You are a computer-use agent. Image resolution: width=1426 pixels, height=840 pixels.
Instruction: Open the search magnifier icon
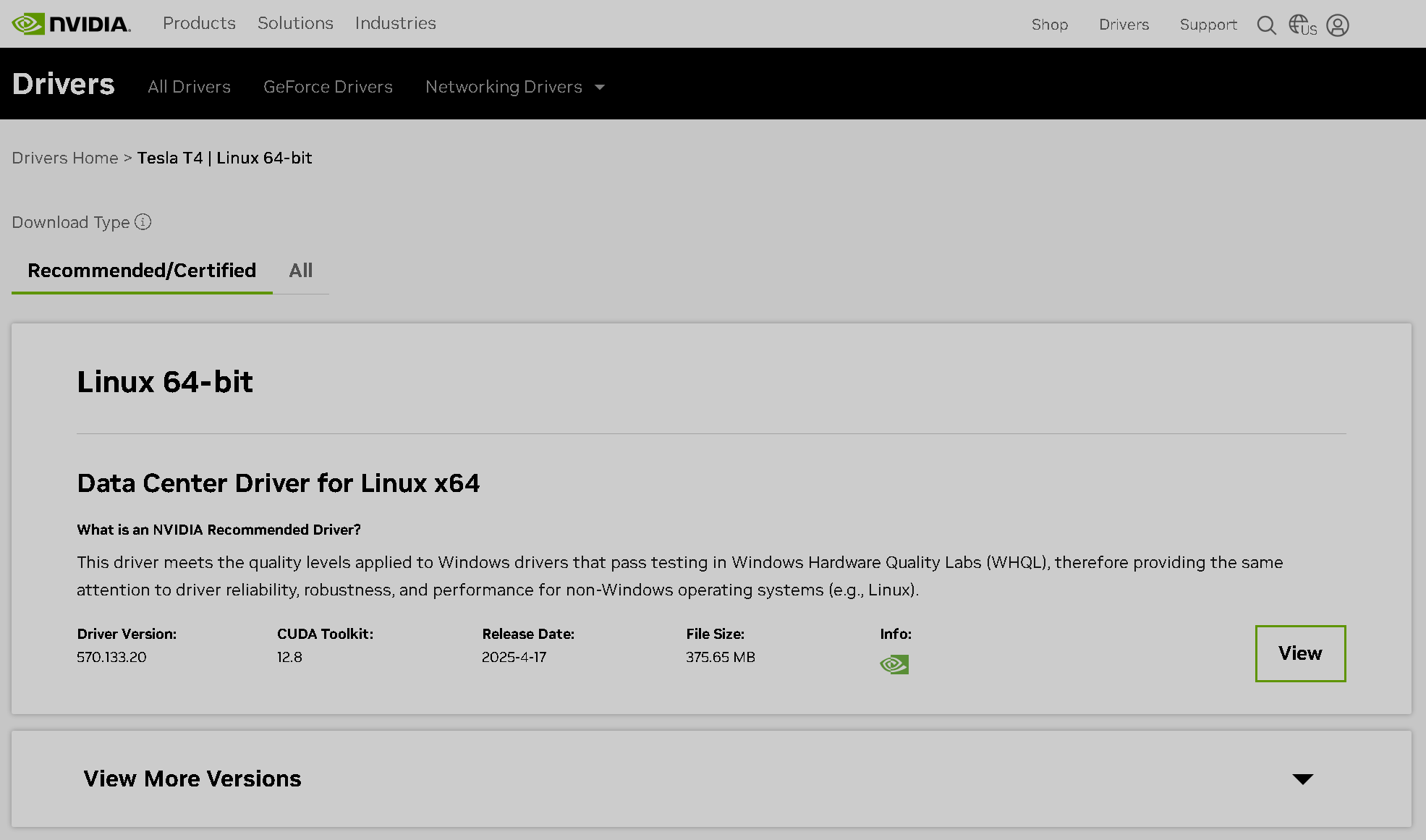1266,25
